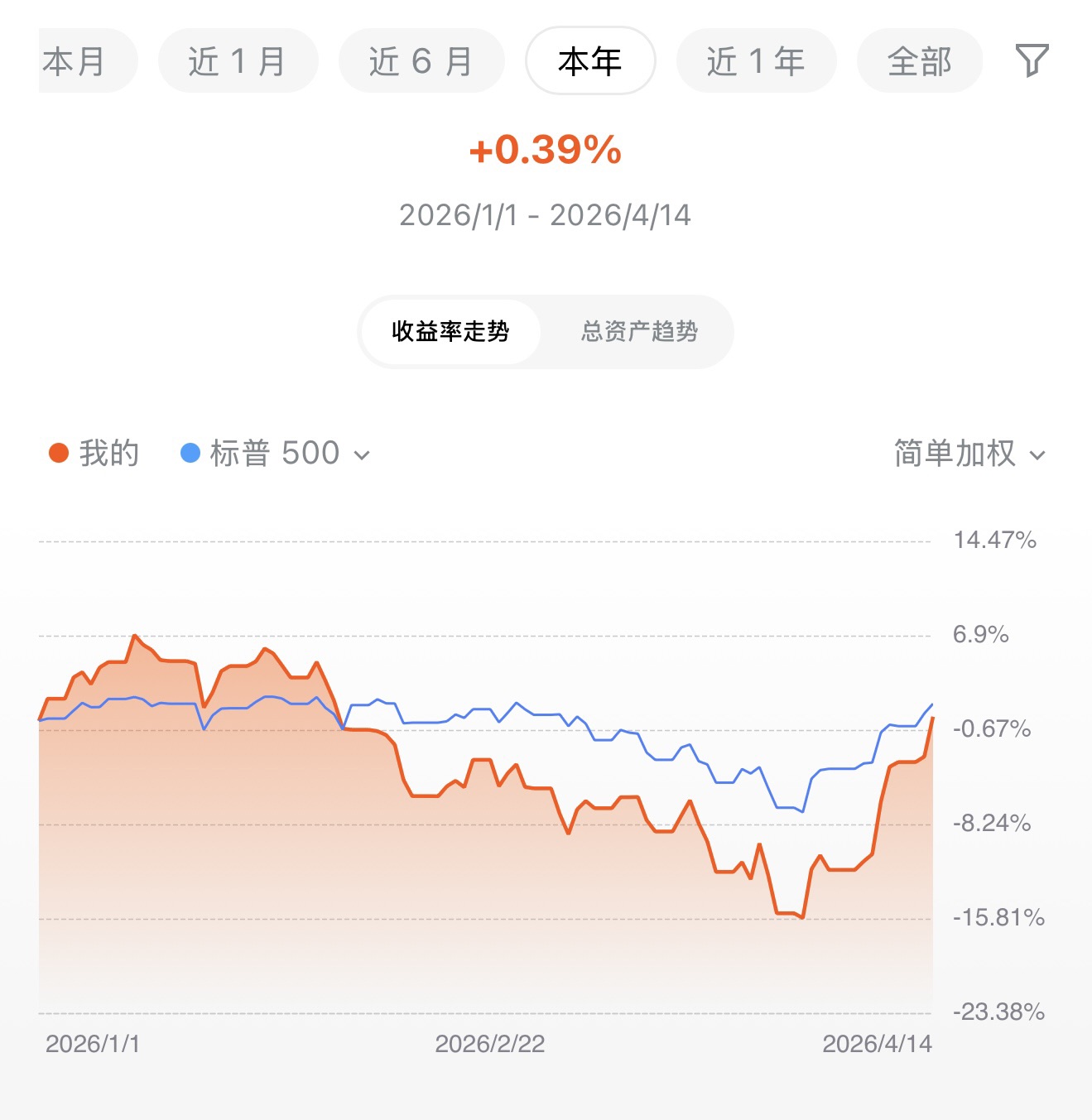Select the 近 1 月 period tab
This screenshot has height=1120, width=1092.
click(x=238, y=60)
